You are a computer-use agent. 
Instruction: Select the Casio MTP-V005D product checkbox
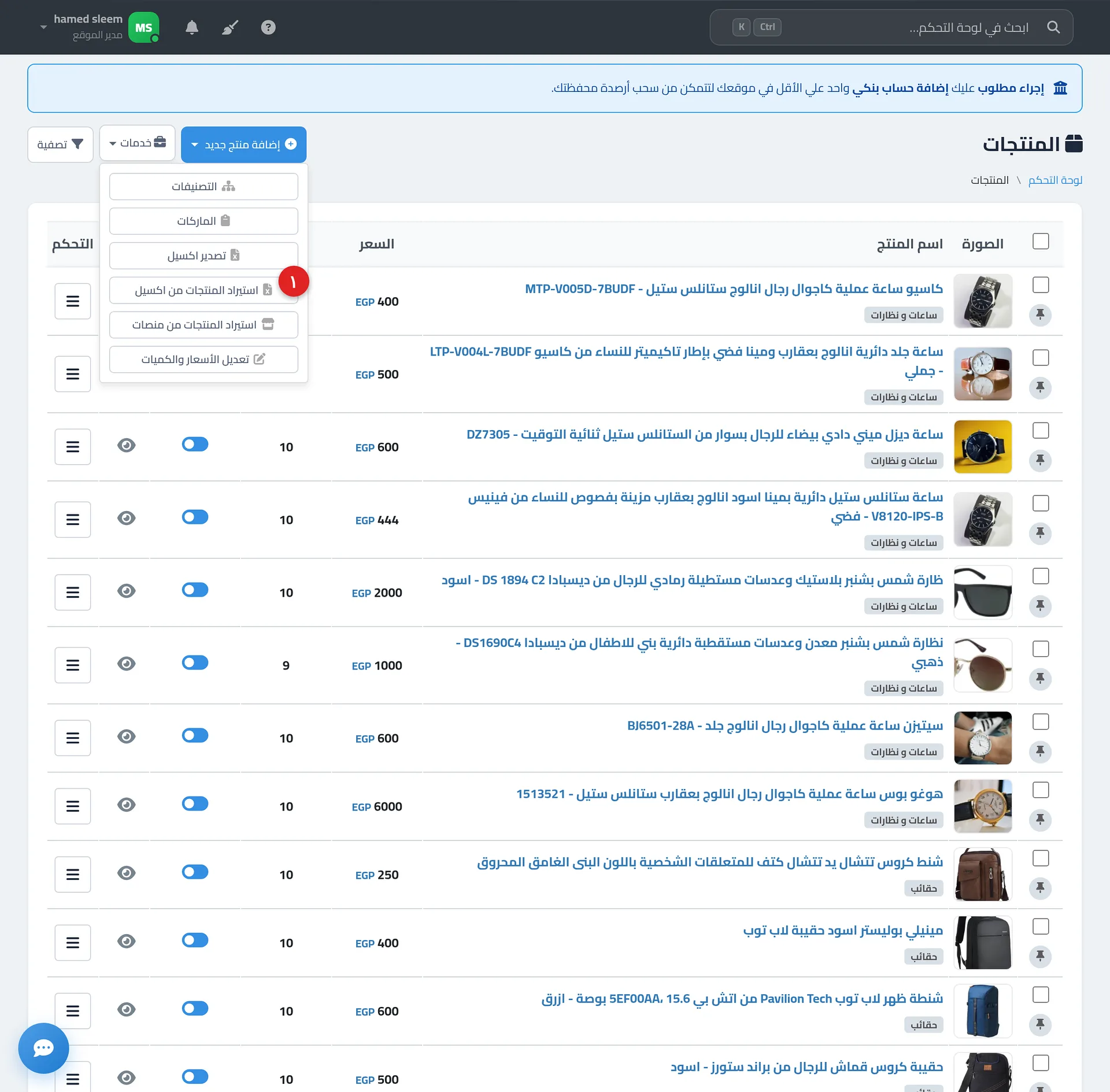(x=1041, y=285)
